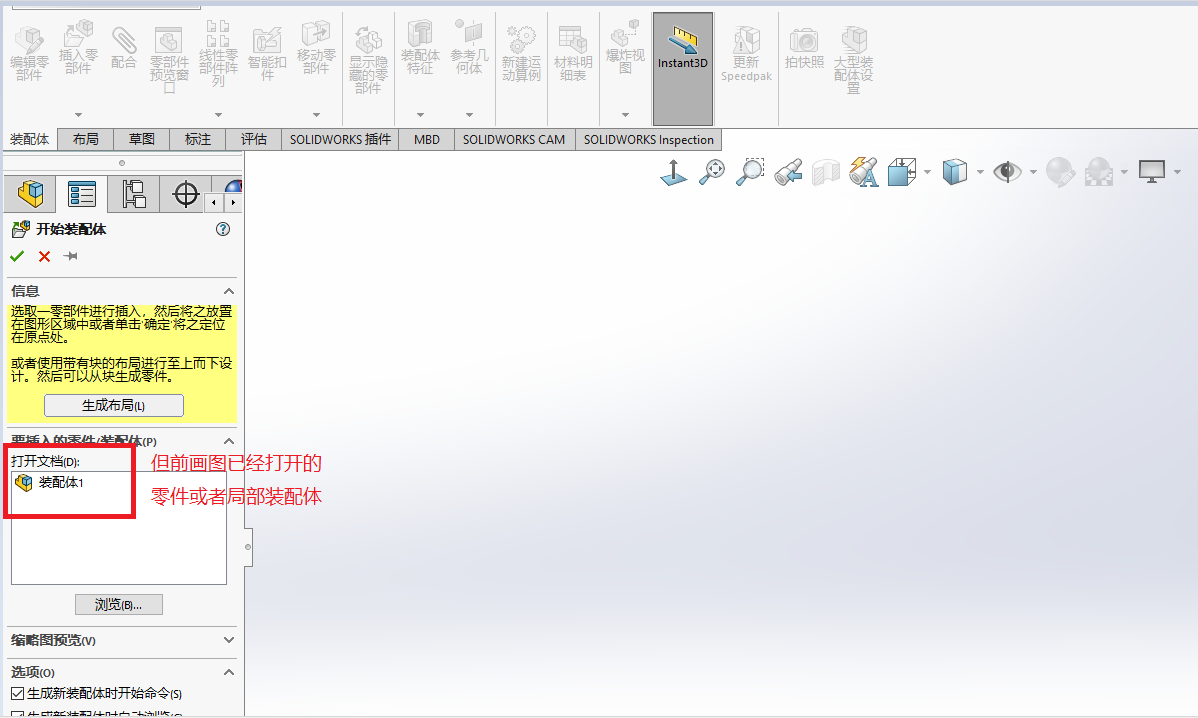Viewport: 1198px width, 718px height.
Task: Open the Display Style cube dropdown
Action: tap(980, 172)
